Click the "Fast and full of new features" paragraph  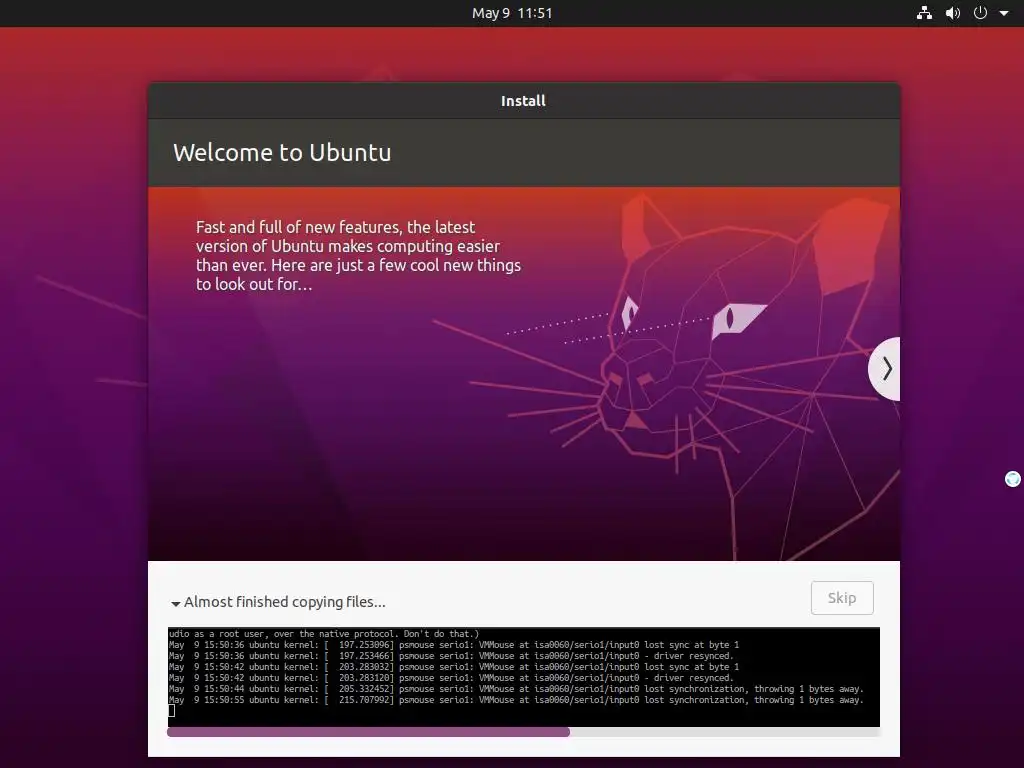358,255
